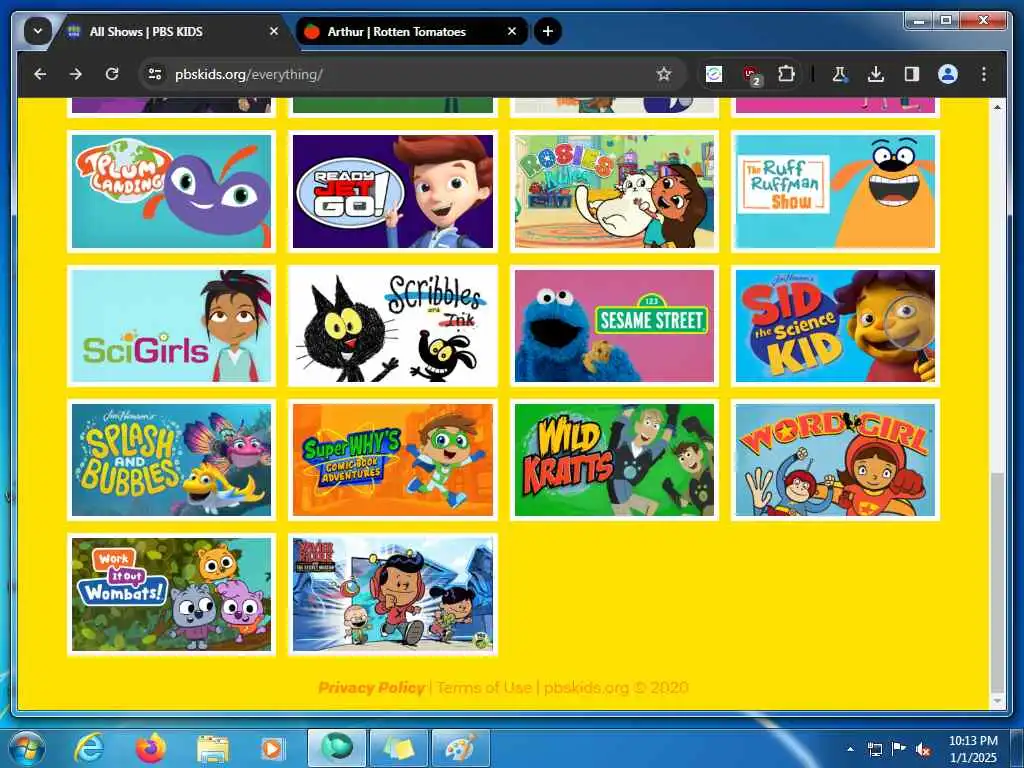Click the vertical scrollbar thumb
This screenshot has width=1024, height=768.
tap(997, 583)
